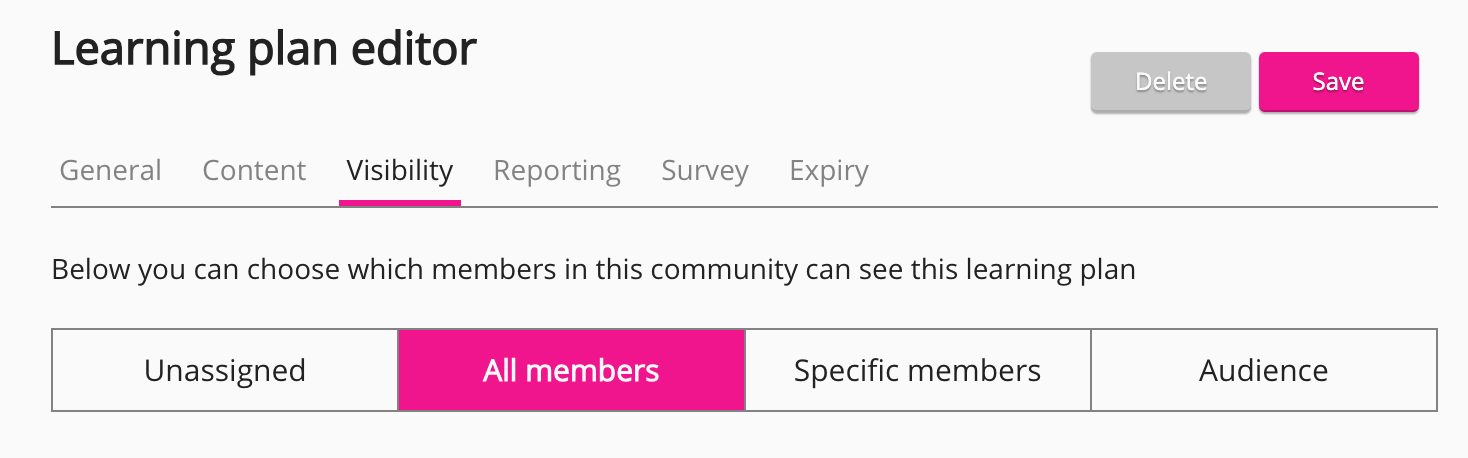The height and width of the screenshot is (458, 1468).
Task: Make the plan visible to all members
Action: click(x=571, y=371)
